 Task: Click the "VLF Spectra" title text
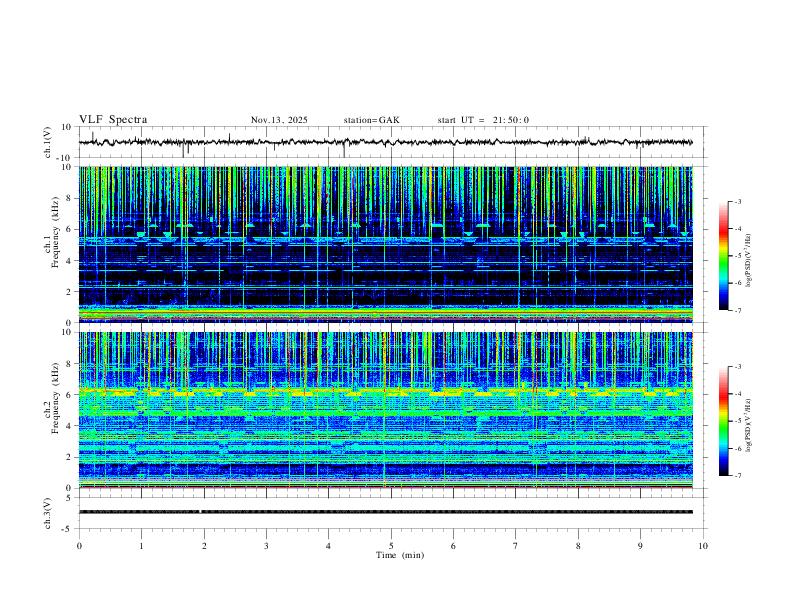[113, 120]
